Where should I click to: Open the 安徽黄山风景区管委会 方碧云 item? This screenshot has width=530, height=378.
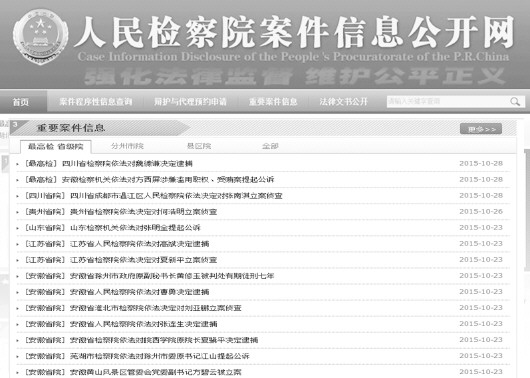pyautogui.click(x=155, y=372)
